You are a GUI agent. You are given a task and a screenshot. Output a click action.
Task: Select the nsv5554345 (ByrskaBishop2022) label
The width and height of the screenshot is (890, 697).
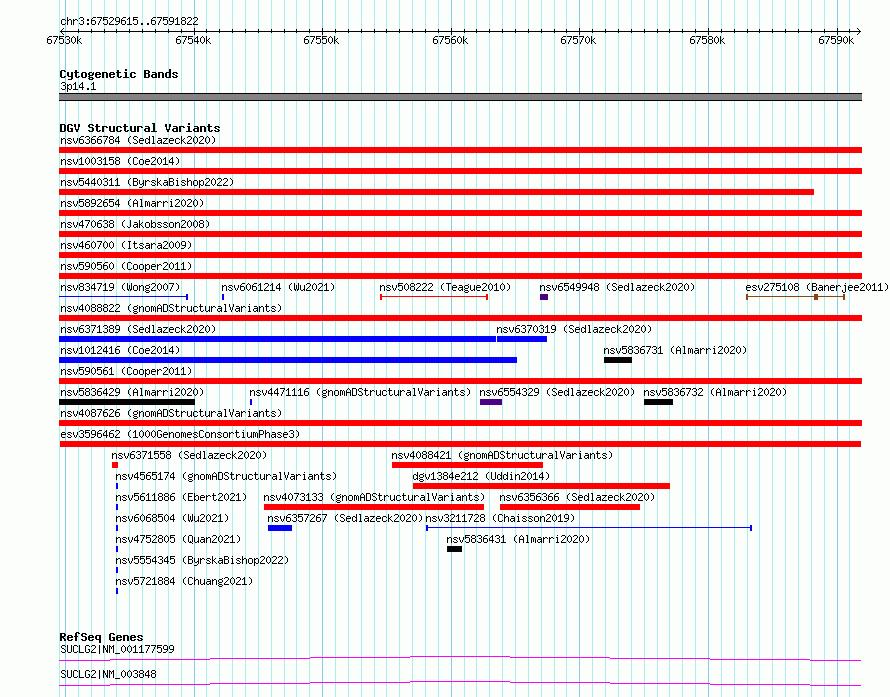[202, 560]
